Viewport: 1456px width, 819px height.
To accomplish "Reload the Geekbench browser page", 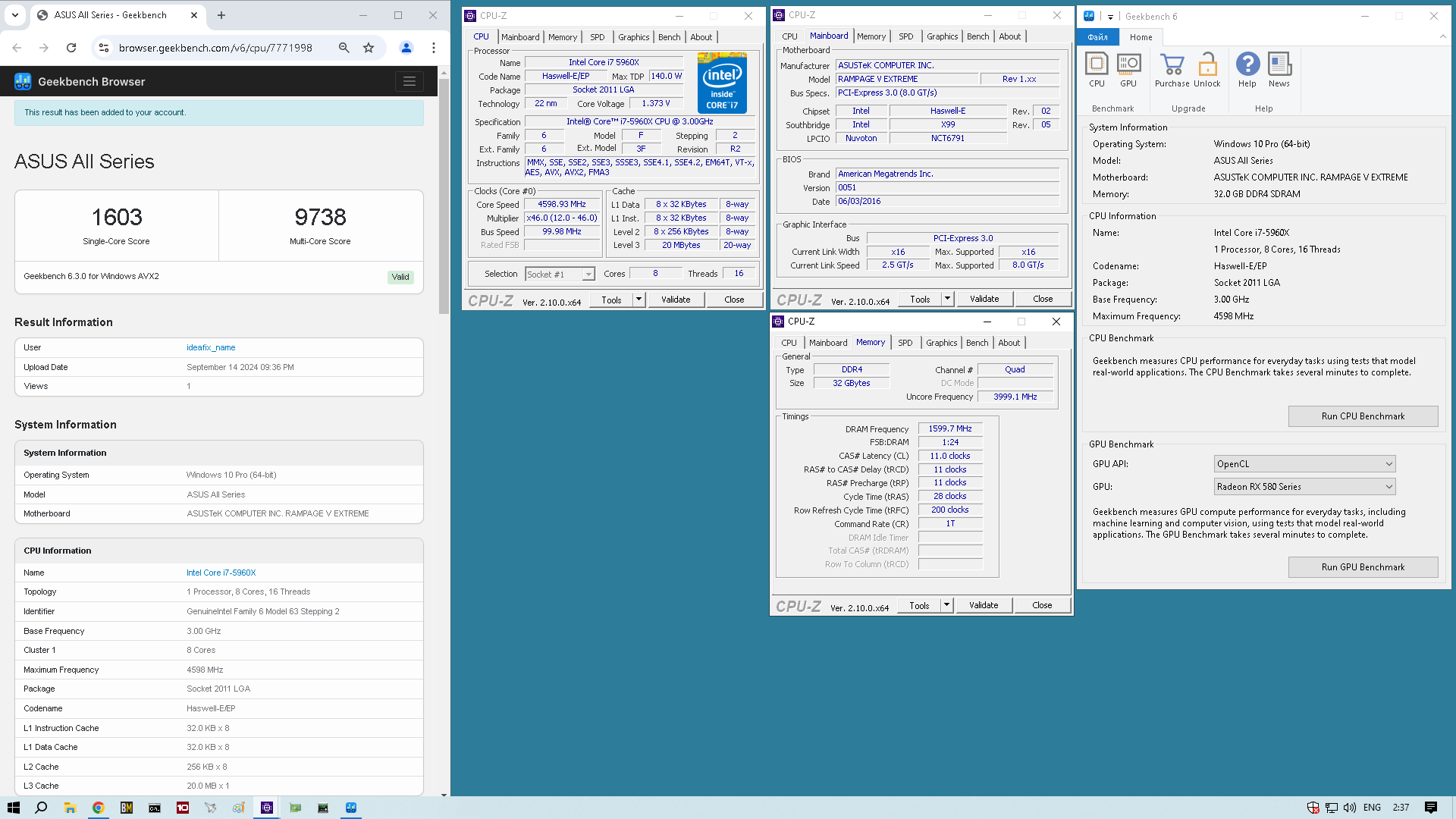I will (x=71, y=48).
